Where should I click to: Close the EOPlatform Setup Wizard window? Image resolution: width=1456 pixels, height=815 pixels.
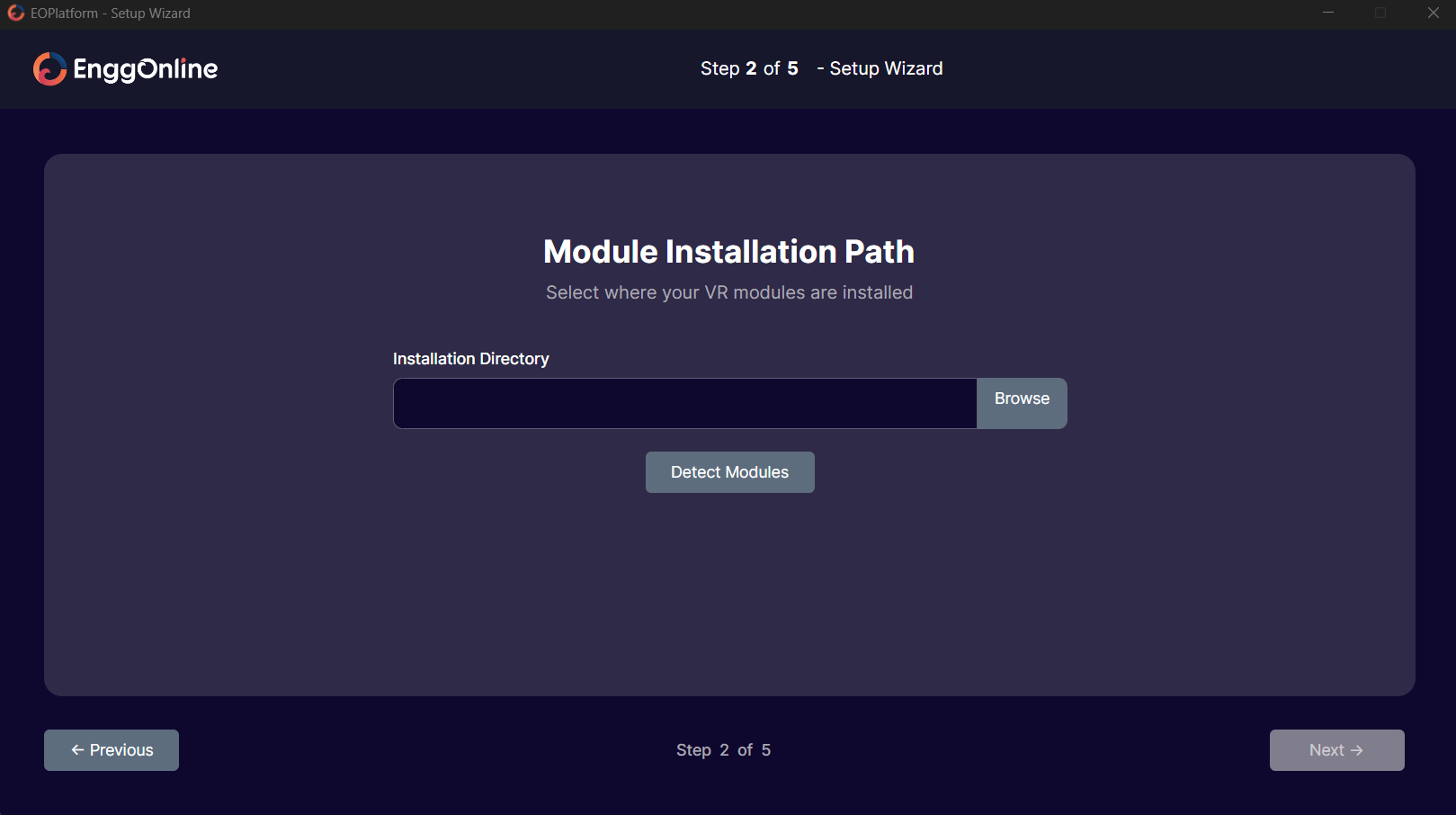(1433, 13)
